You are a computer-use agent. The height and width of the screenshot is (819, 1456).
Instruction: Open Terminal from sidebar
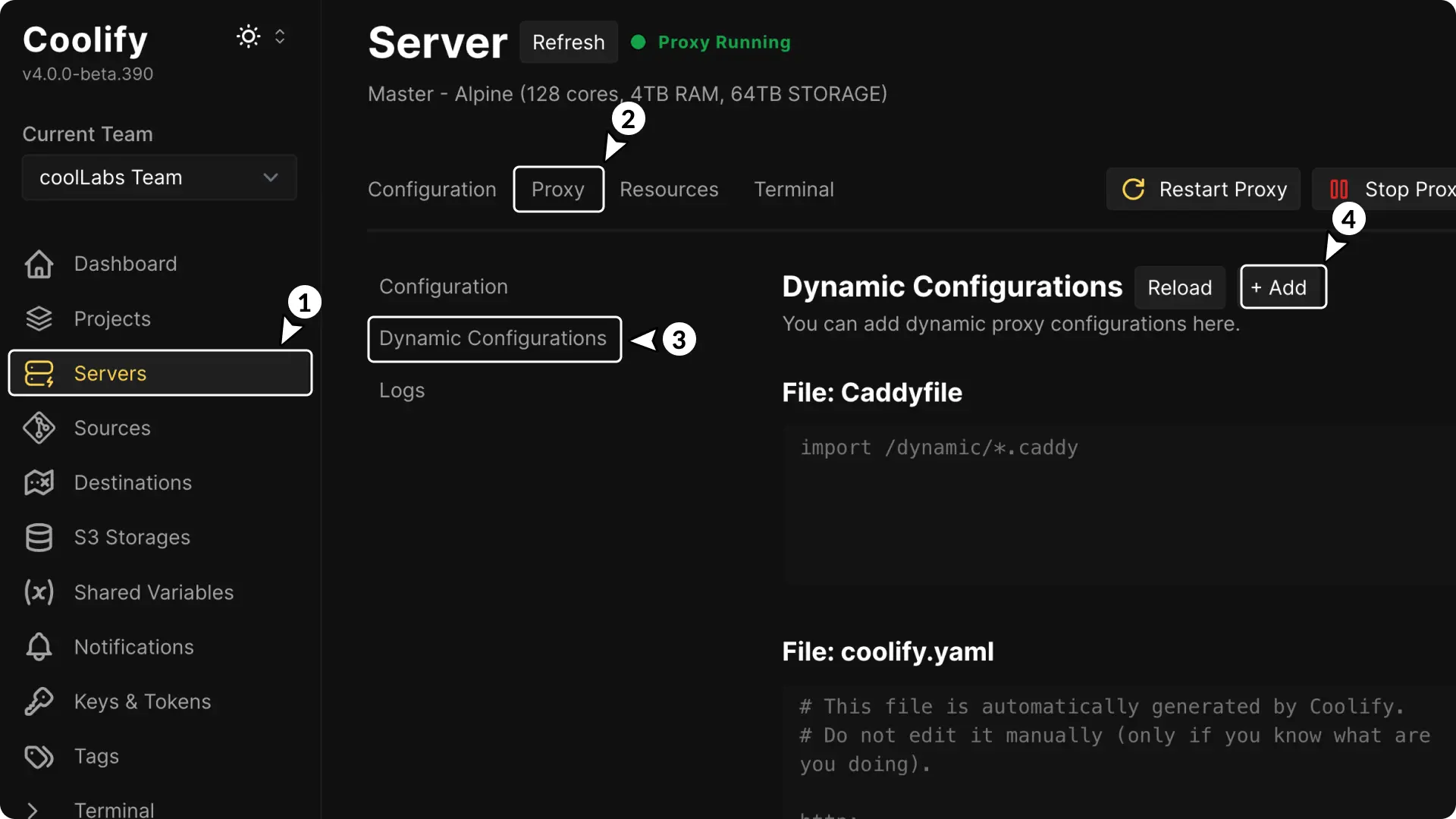point(114,809)
